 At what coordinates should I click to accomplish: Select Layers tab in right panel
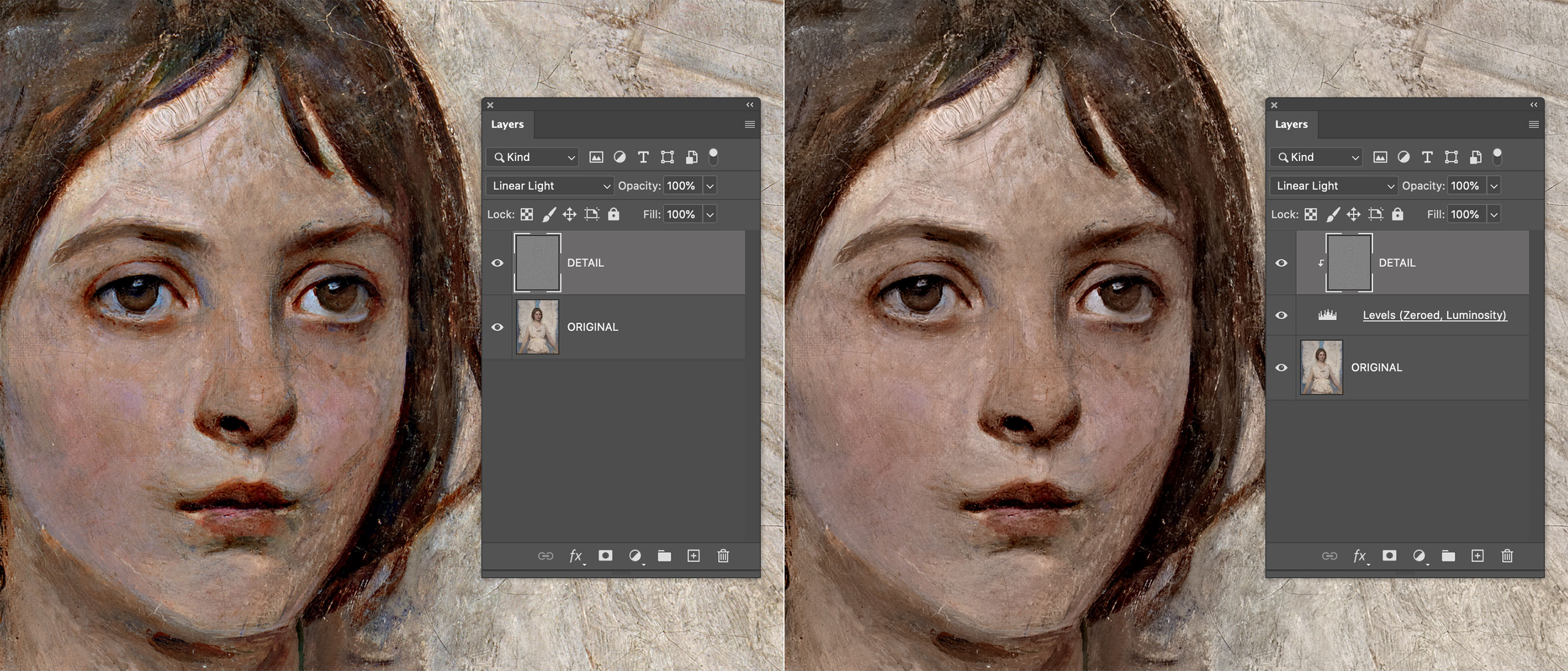pos(1291,124)
